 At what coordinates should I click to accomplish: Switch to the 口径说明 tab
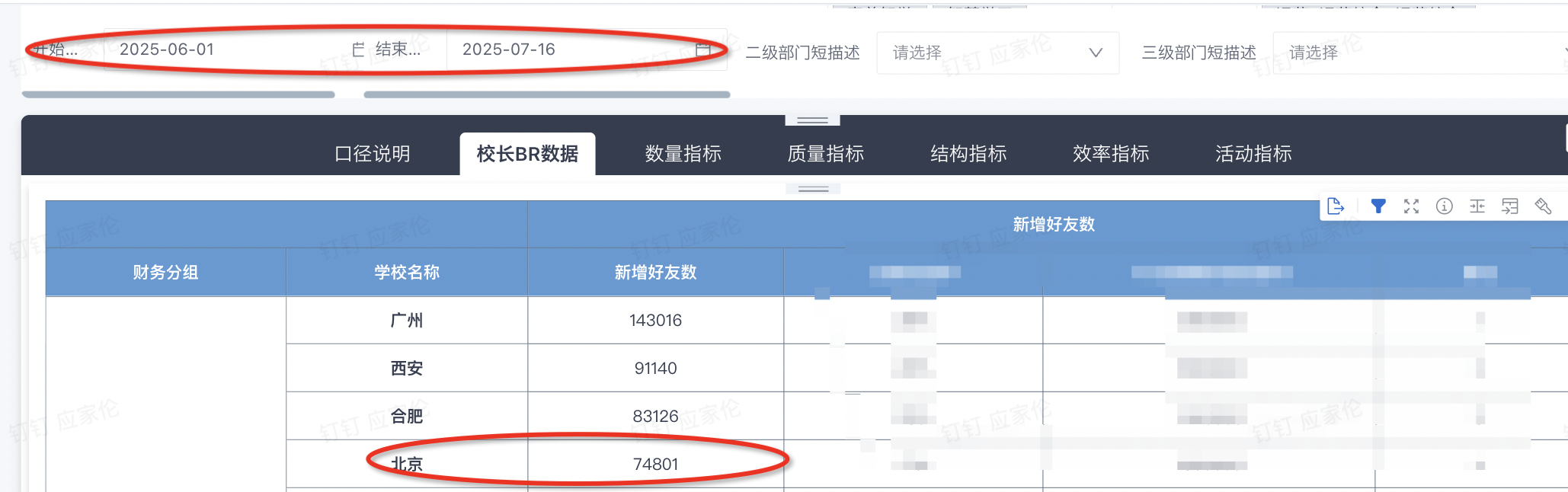pos(373,154)
